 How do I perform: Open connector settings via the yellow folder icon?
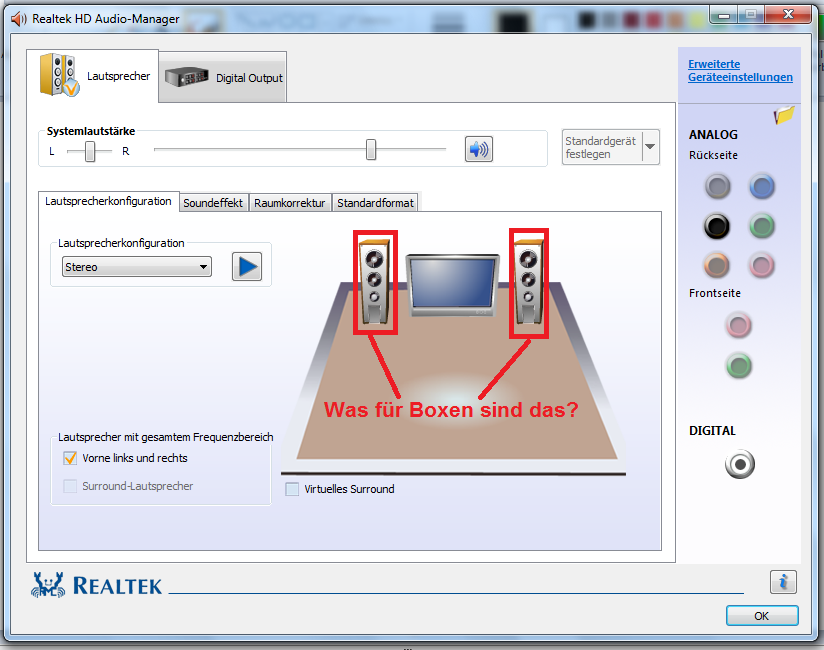coord(784,115)
